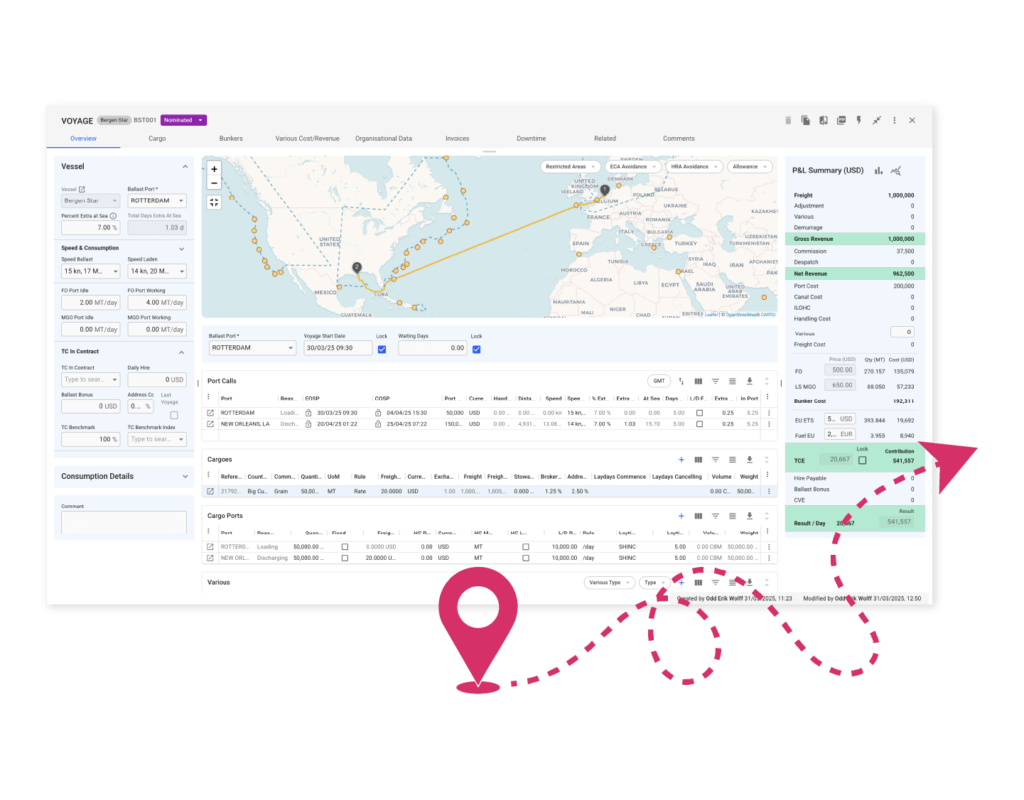The width and height of the screenshot is (1024, 800).
Task: Zoom out on the map
Action: click(x=214, y=184)
